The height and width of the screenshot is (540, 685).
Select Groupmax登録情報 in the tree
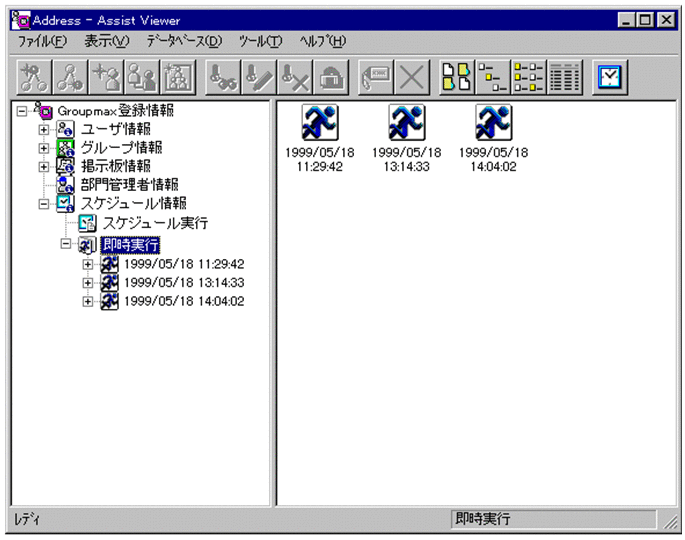pyautogui.click(x=116, y=111)
